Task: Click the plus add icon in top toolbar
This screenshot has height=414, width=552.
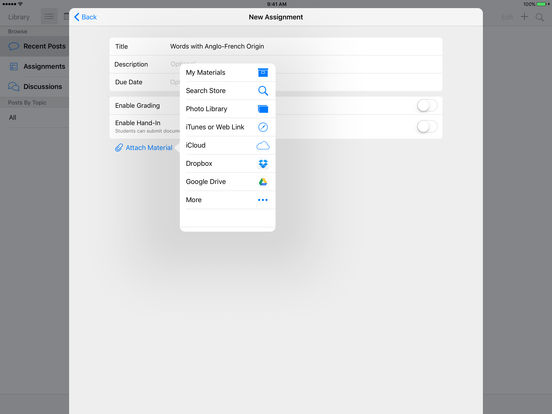Action: click(524, 17)
